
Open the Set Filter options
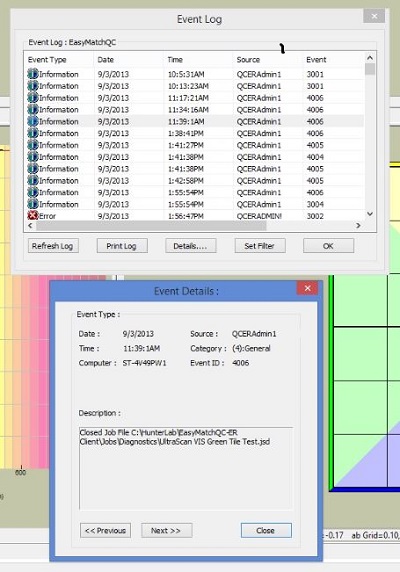pos(260,246)
